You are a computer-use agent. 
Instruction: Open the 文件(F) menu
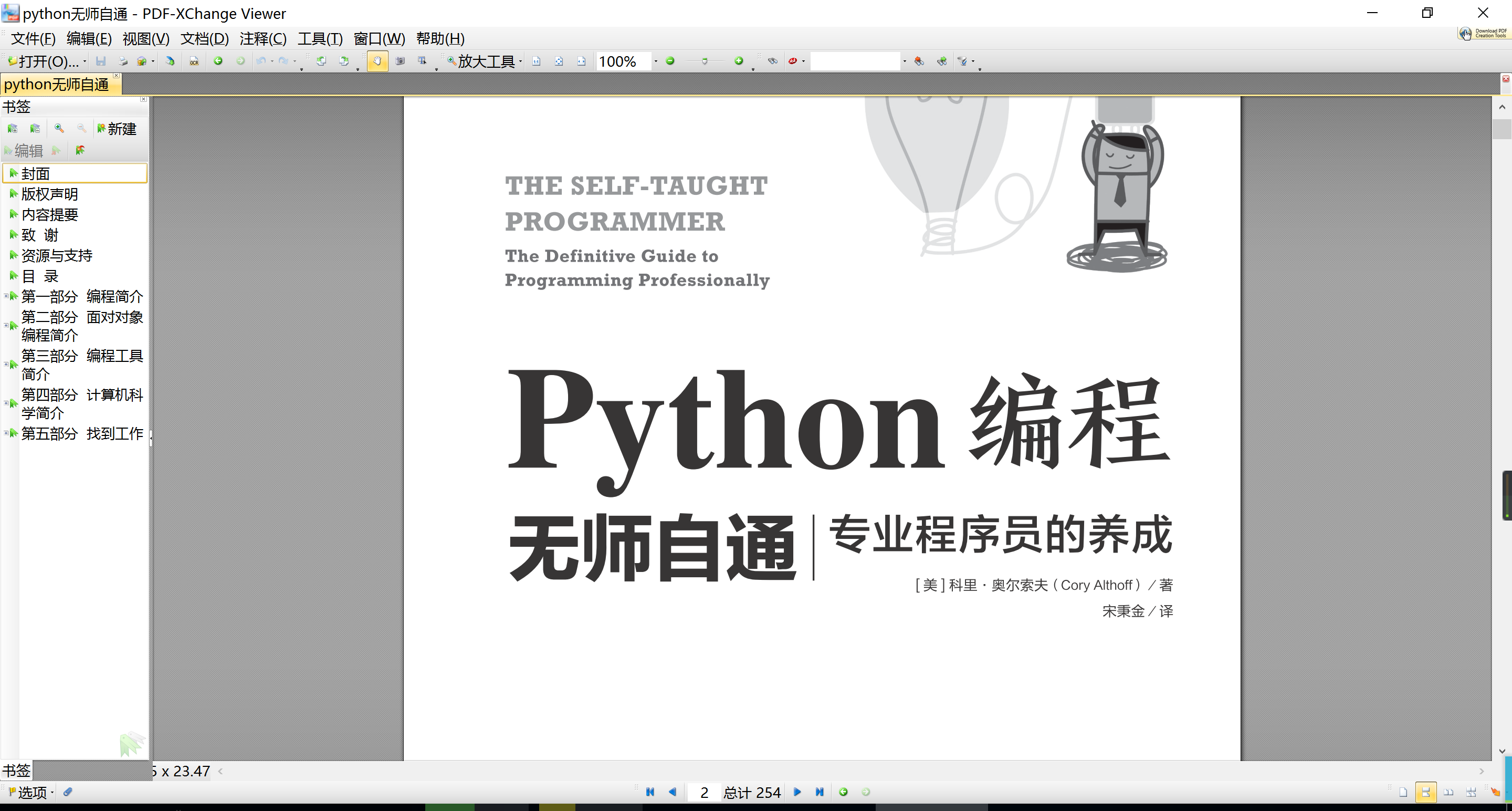[x=34, y=39]
